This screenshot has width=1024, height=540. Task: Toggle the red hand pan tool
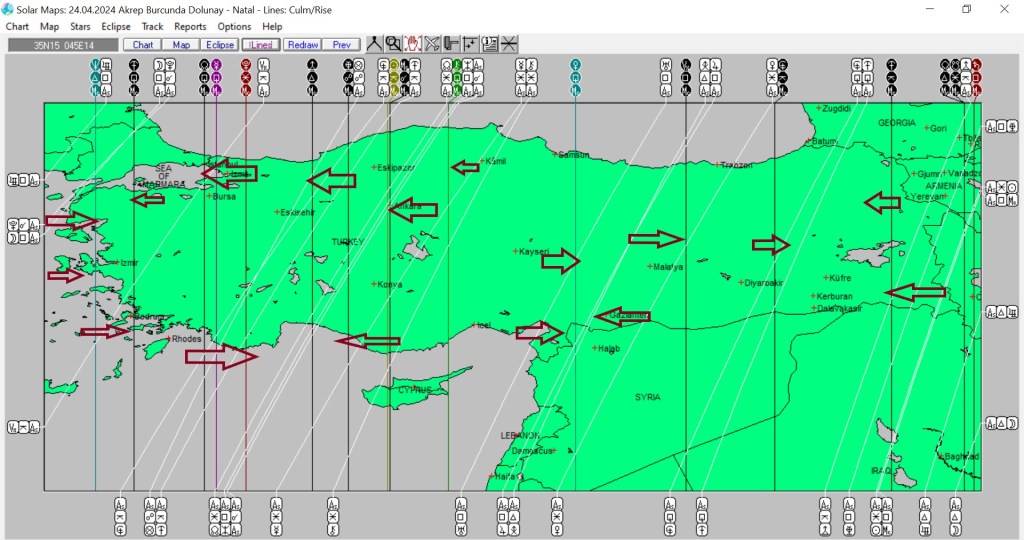pos(412,44)
